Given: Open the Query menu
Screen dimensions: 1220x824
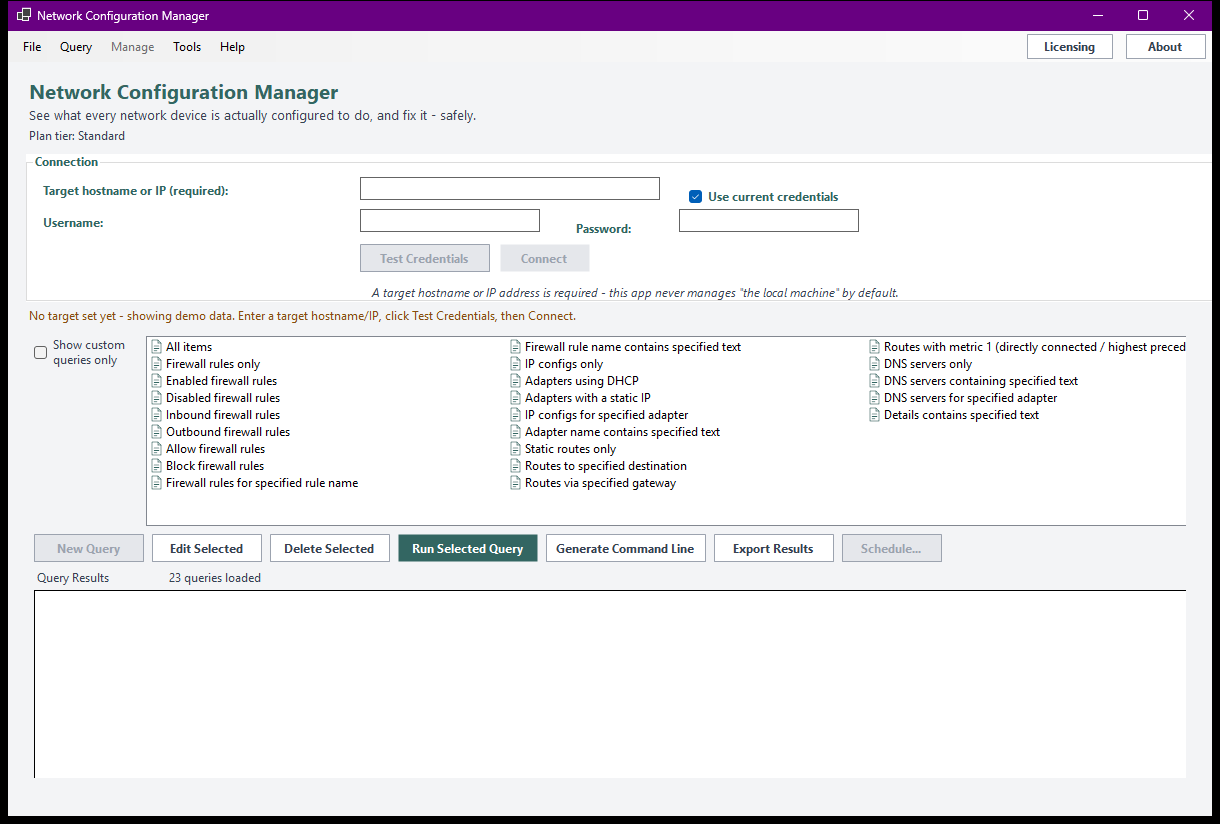Looking at the screenshot, I should pyautogui.click(x=76, y=47).
